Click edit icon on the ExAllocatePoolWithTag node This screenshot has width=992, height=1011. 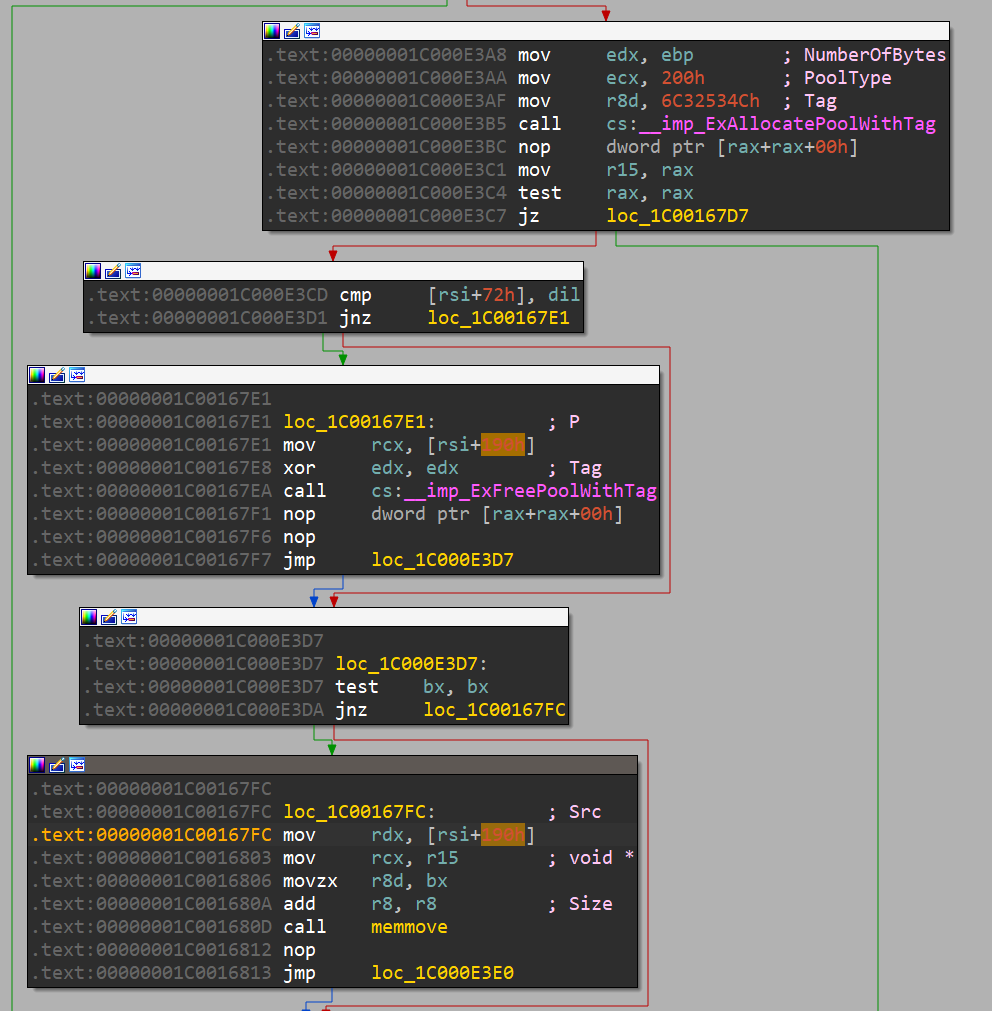pos(292,31)
